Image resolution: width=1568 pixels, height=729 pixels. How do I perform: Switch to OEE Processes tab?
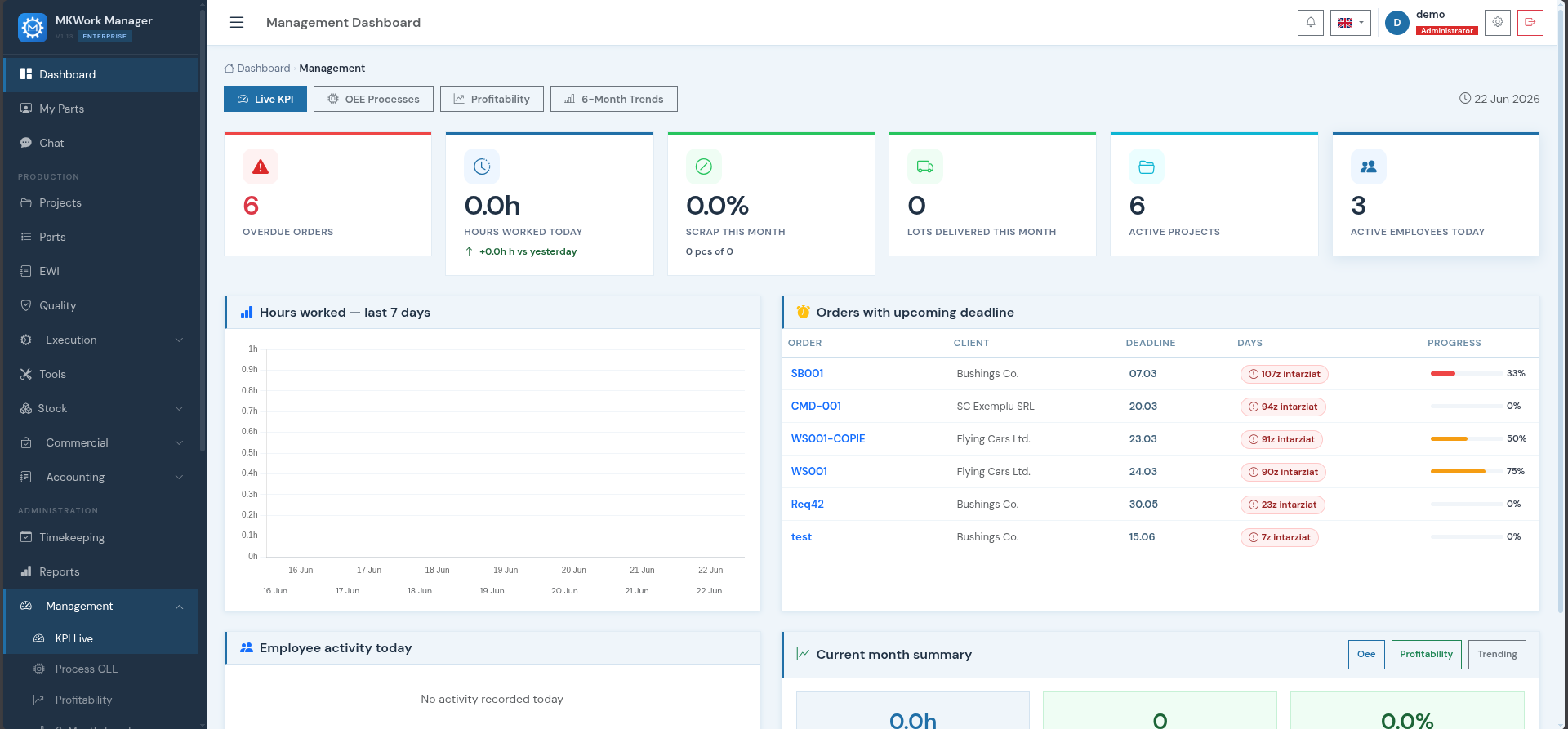coord(373,99)
